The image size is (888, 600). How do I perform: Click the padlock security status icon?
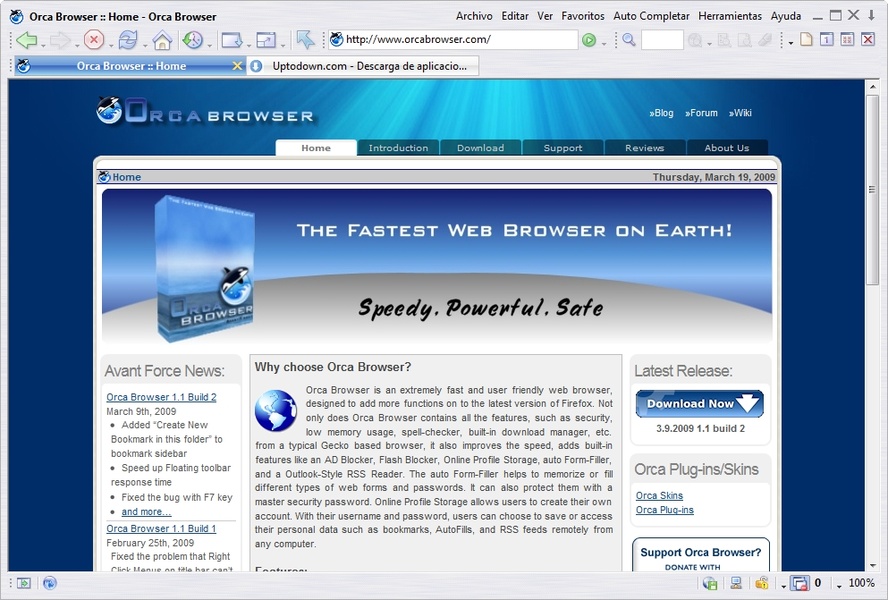(762, 583)
